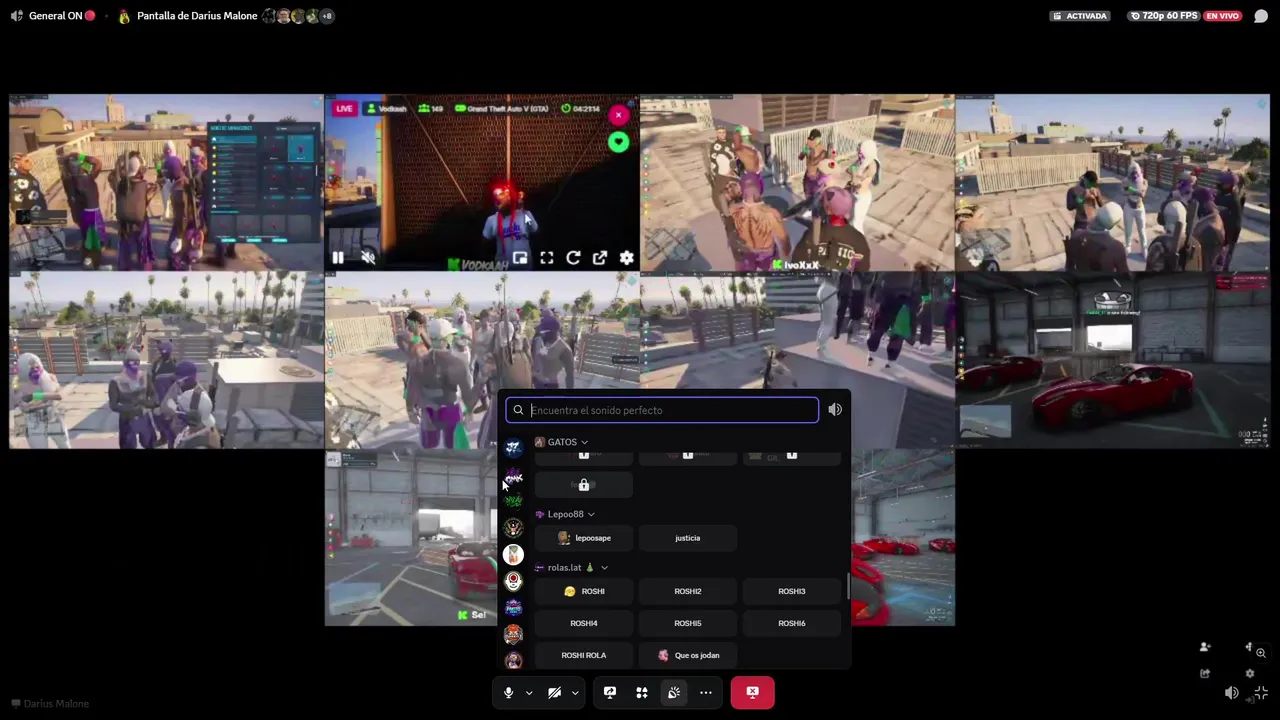Play the ROSHI5 sound
This screenshot has width=1280, height=720.
[688, 623]
